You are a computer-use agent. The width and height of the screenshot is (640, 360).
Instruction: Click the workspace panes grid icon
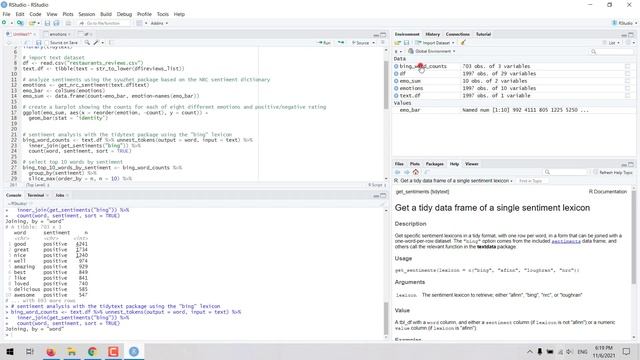point(140,23)
